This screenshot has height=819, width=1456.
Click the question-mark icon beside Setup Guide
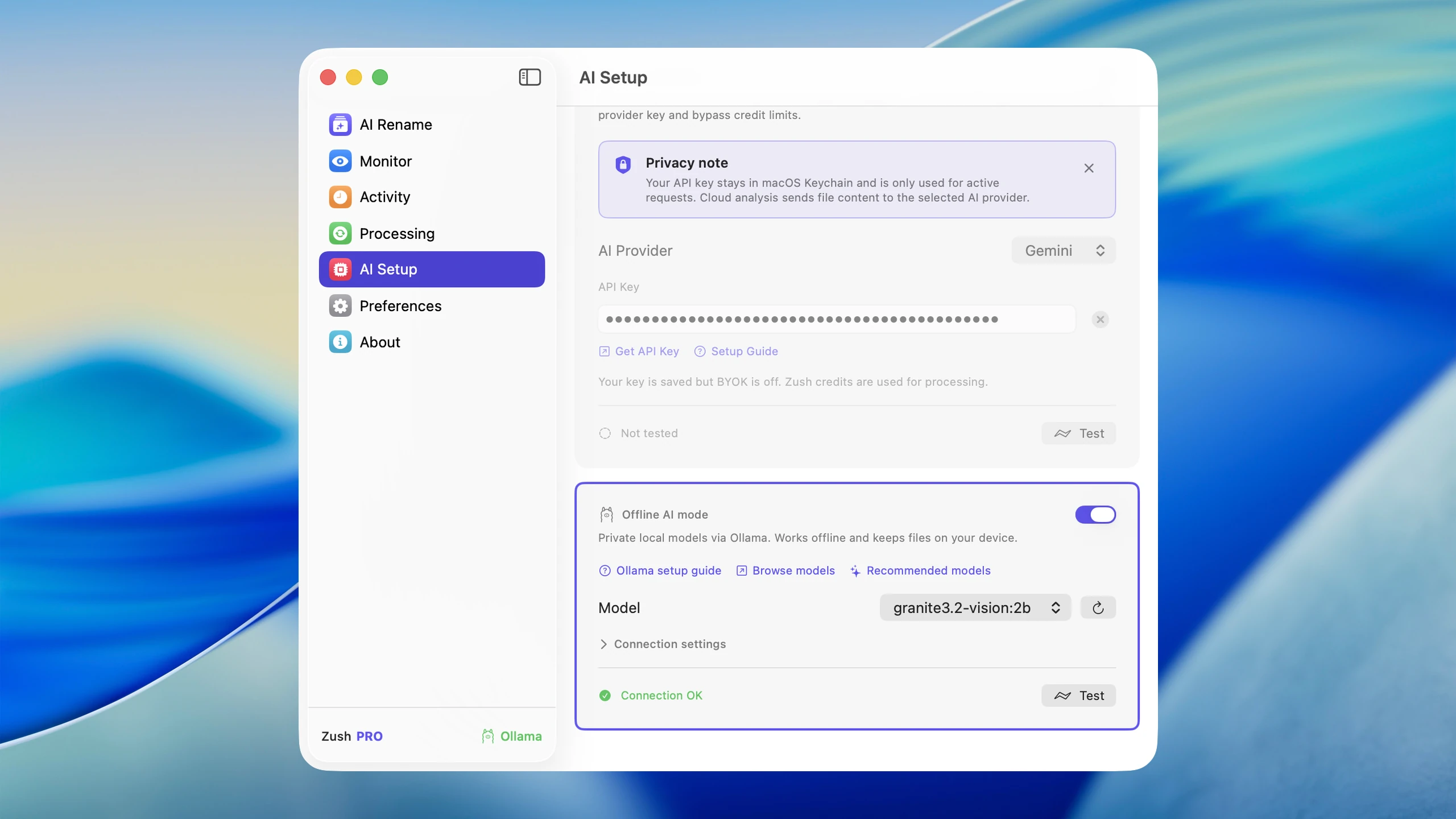click(x=700, y=351)
